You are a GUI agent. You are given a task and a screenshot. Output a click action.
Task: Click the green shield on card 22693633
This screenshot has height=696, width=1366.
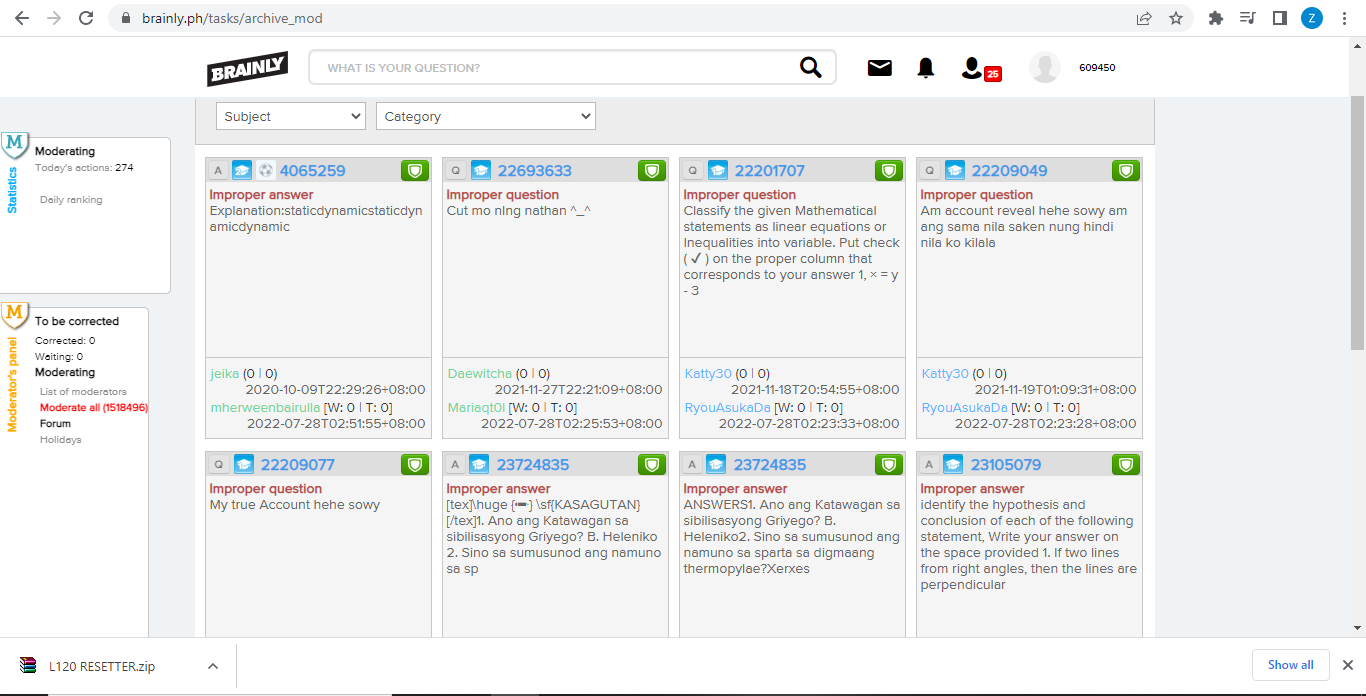[652, 170]
